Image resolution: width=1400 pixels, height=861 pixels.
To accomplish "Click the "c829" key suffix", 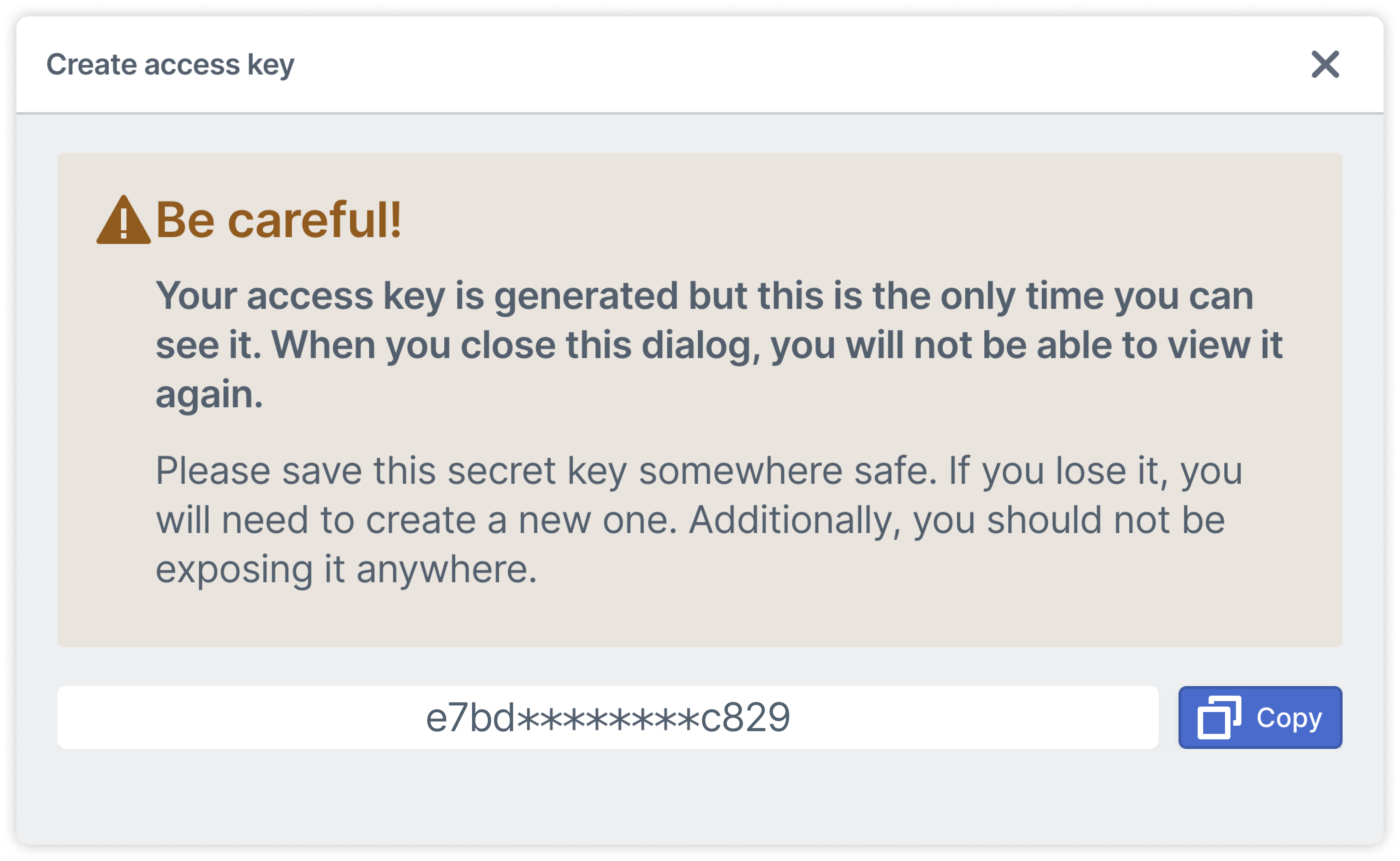I will (x=745, y=717).
